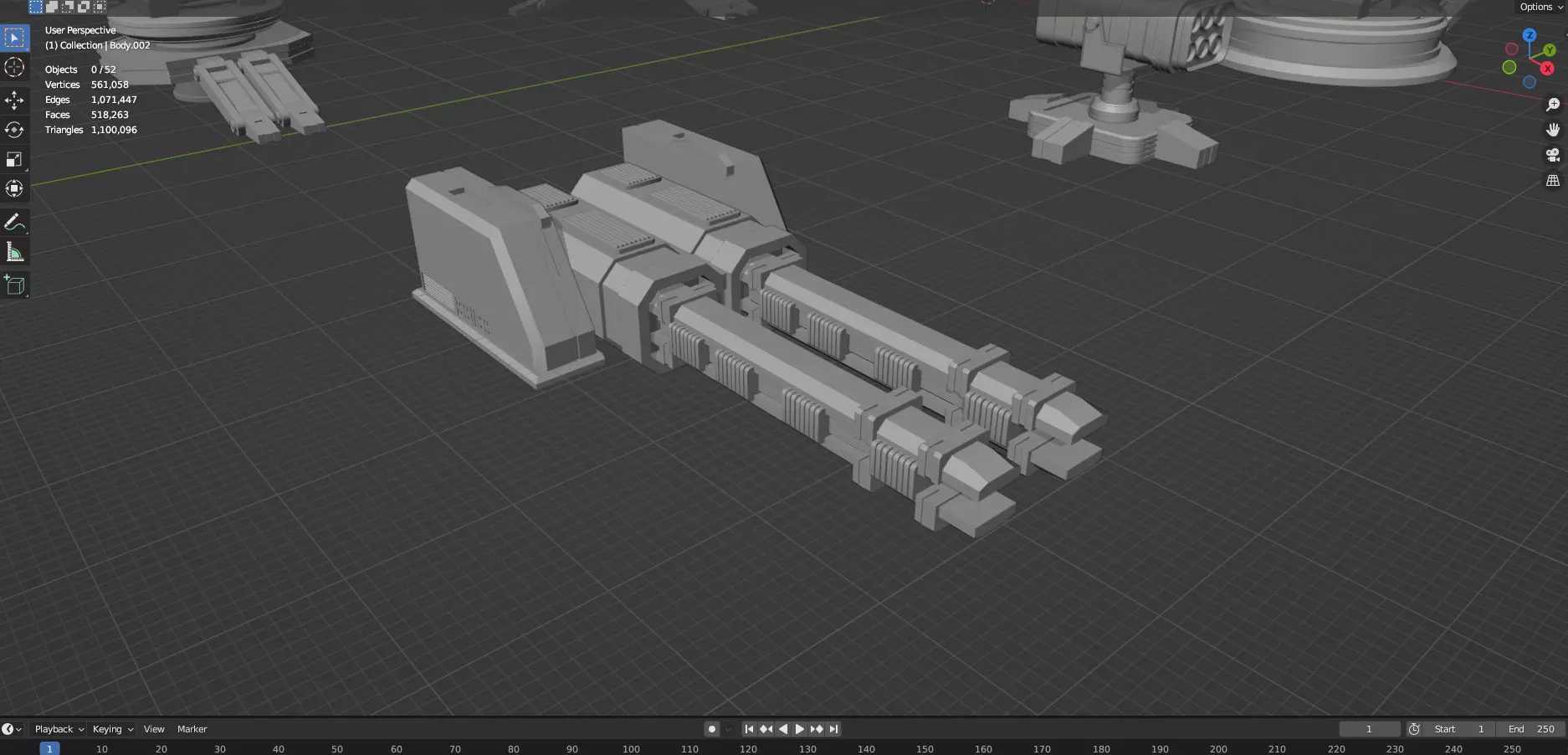
Task: Open the Playback dropdown
Action: (x=59, y=729)
